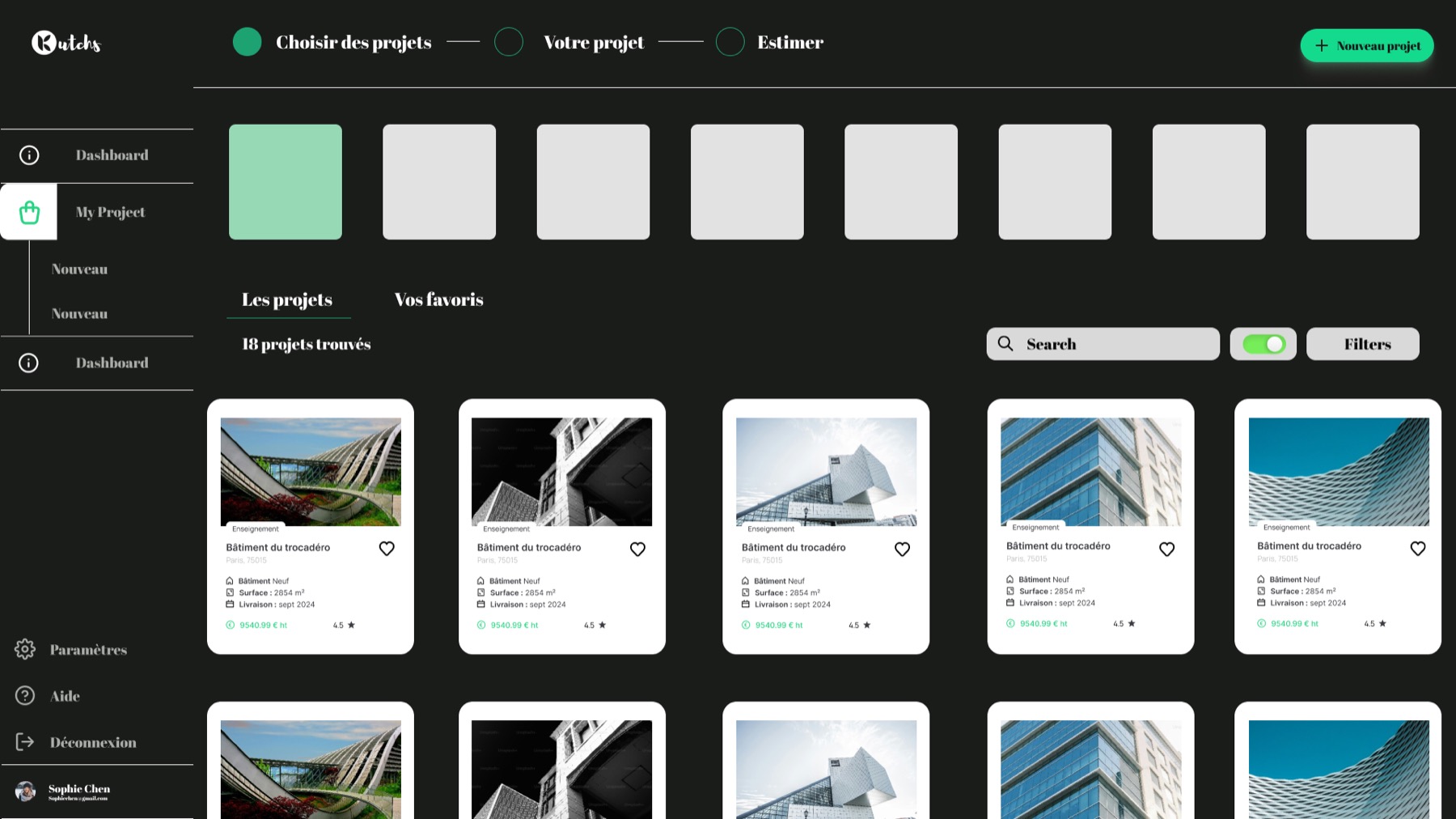Open the white angular building photo in the top row
Image resolution: width=1456 pixels, height=819 pixels.
click(x=826, y=472)
